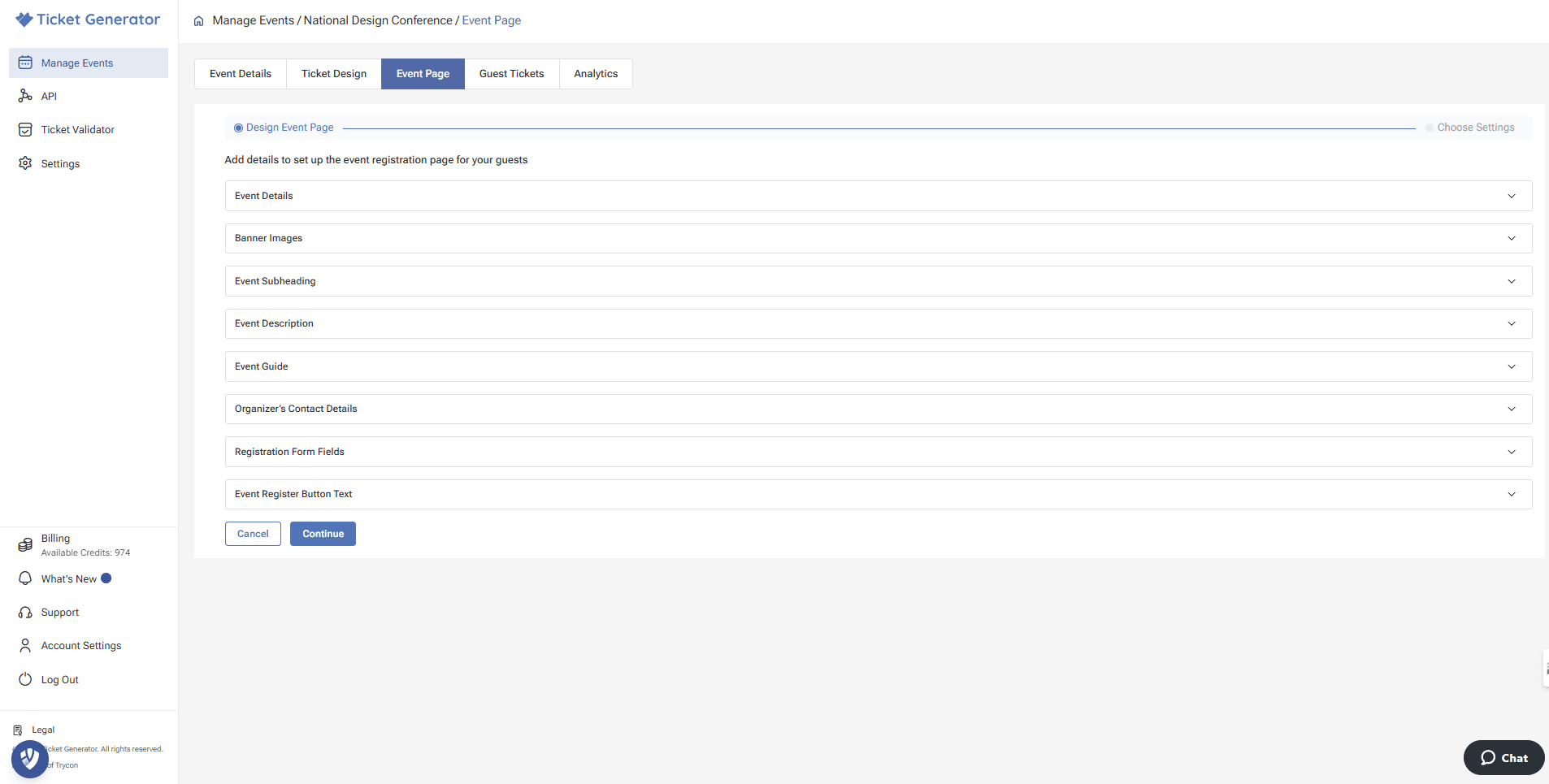Expand the Registration Form Fields section
Viewport: 1549px width, 784px height.
click(x=879, y=452)
